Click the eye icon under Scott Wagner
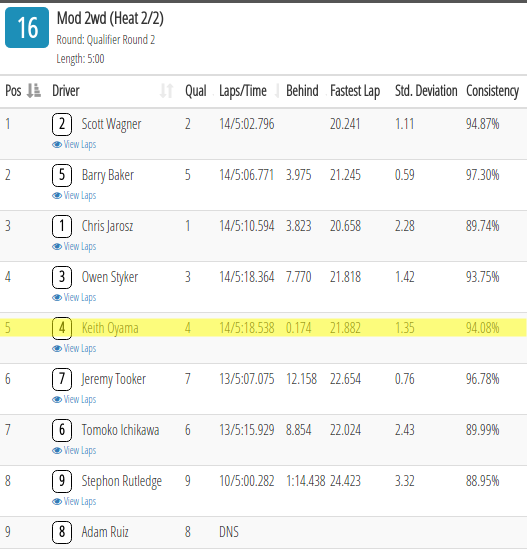This screenshot has width=527, height=555. click(57, 144)
